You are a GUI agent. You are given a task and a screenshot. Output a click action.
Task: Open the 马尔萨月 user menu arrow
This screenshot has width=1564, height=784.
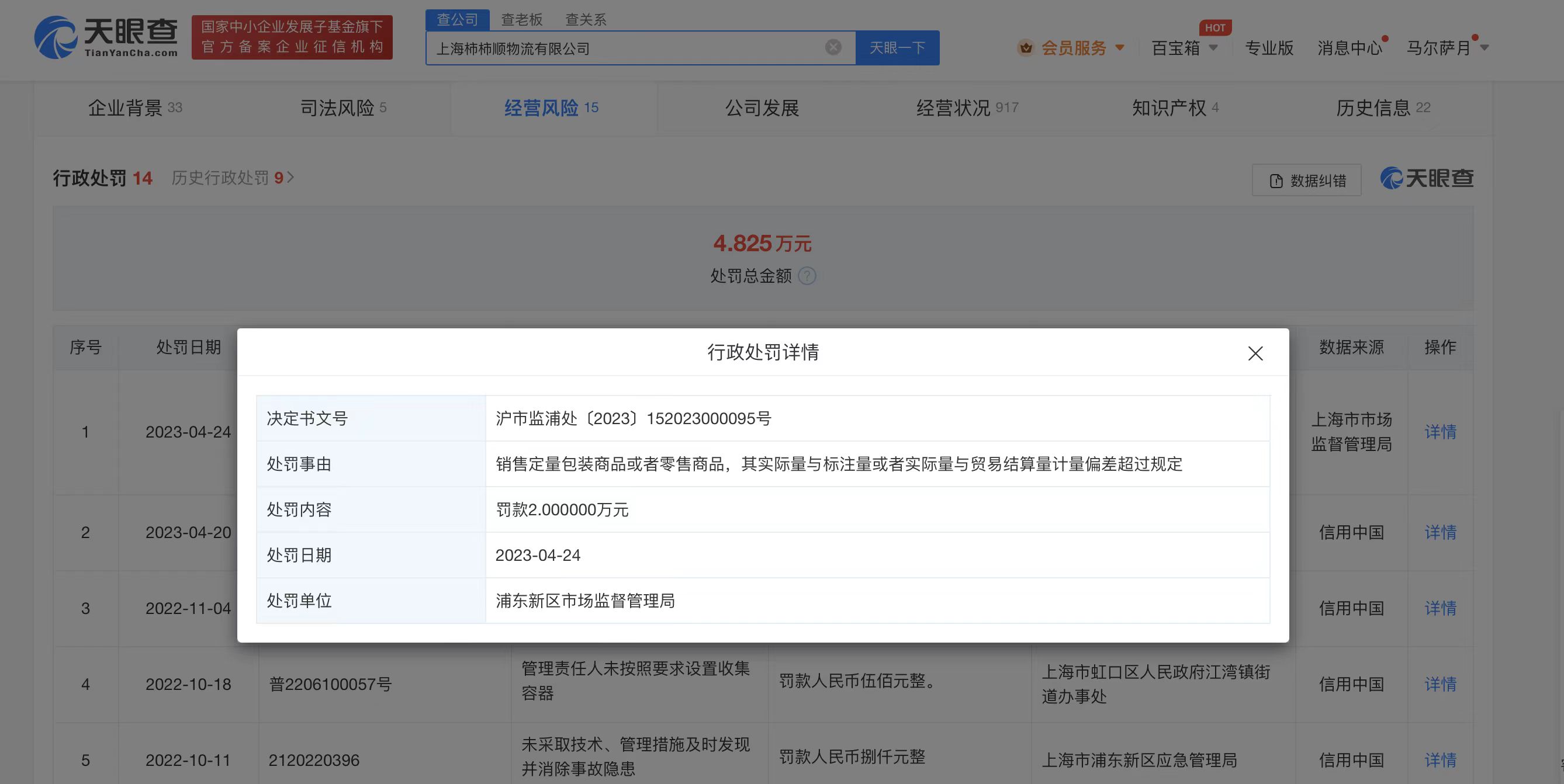tap(1485, 48)
